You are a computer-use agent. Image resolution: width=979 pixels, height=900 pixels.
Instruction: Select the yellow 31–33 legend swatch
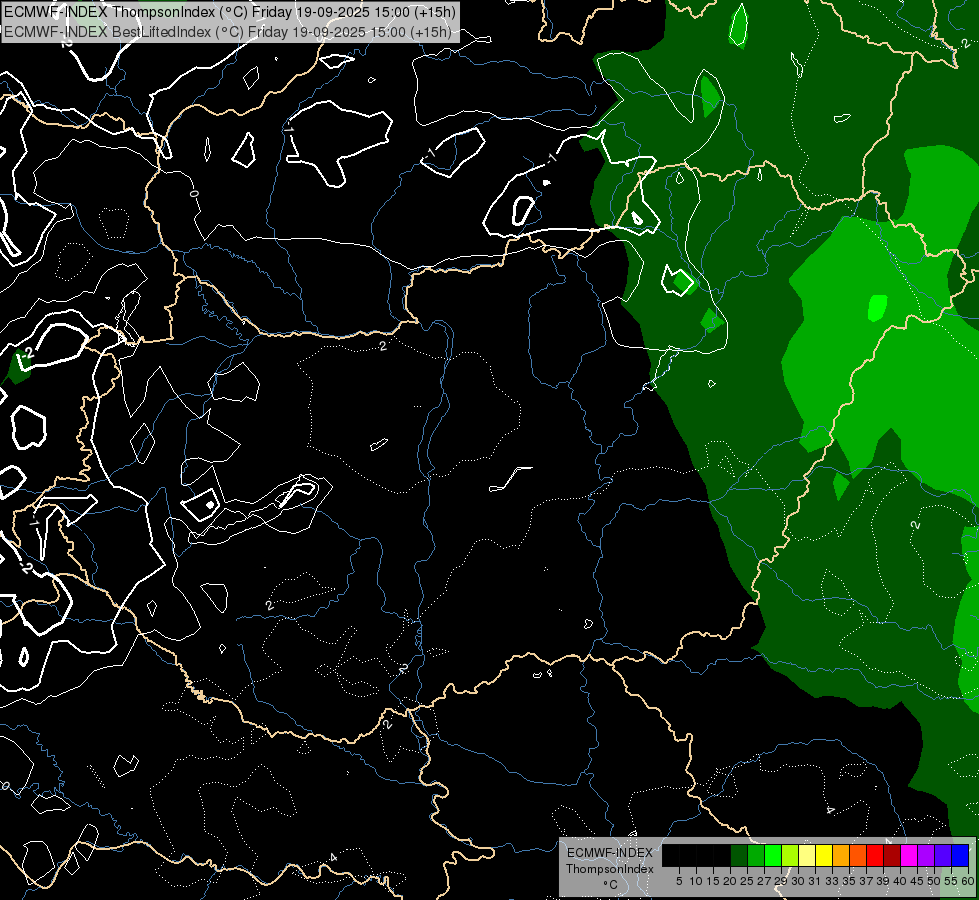[824, 855]
